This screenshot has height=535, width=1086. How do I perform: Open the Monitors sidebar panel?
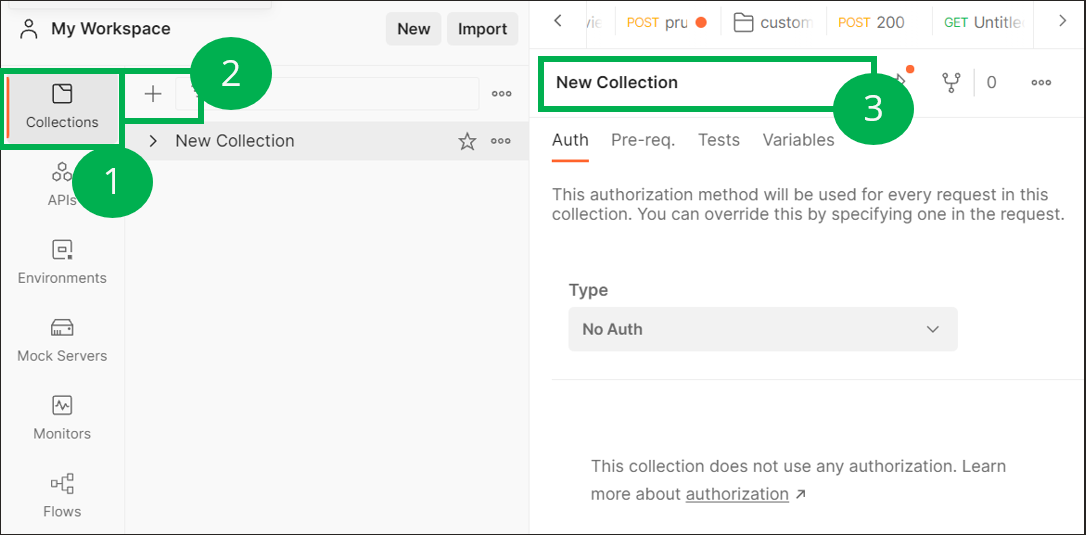62,418
